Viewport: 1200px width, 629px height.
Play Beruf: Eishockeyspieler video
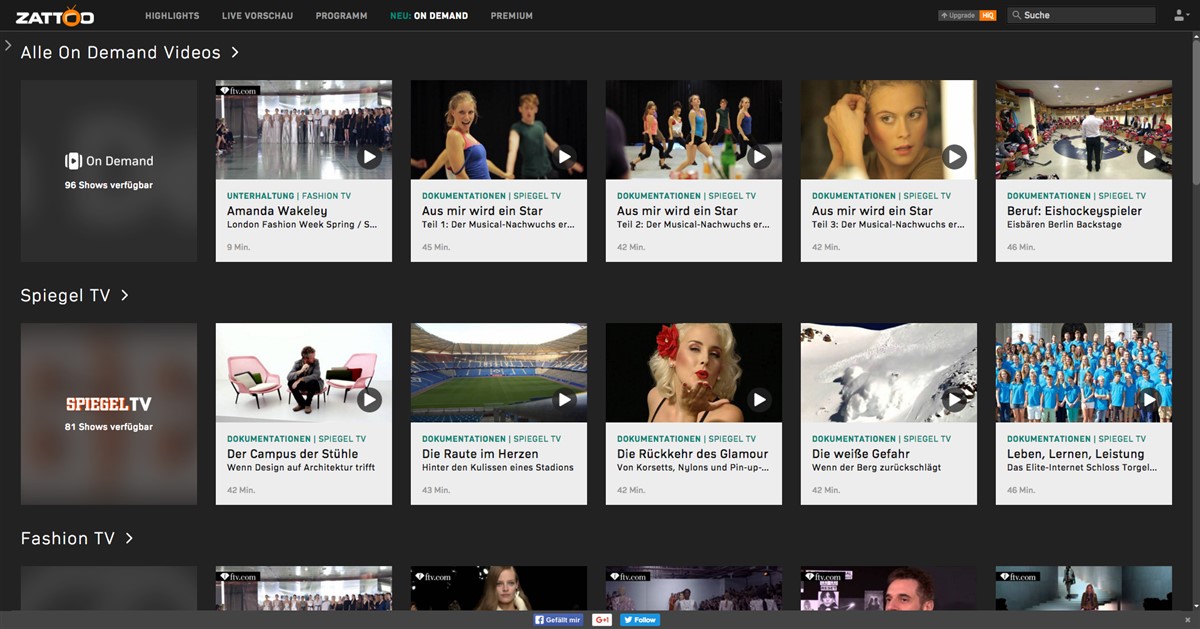point(1150,157)
